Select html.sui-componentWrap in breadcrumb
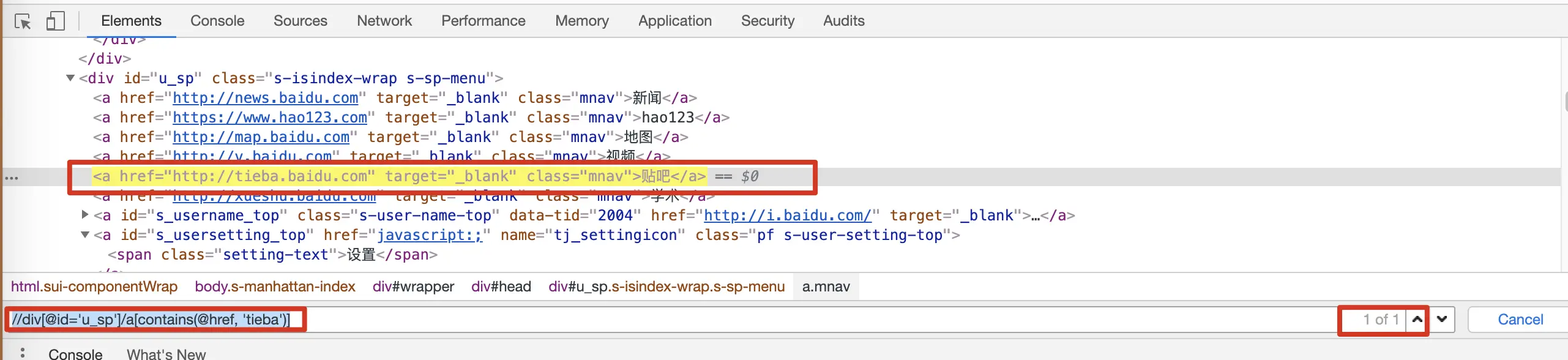1568x360 pixels. 94,287
